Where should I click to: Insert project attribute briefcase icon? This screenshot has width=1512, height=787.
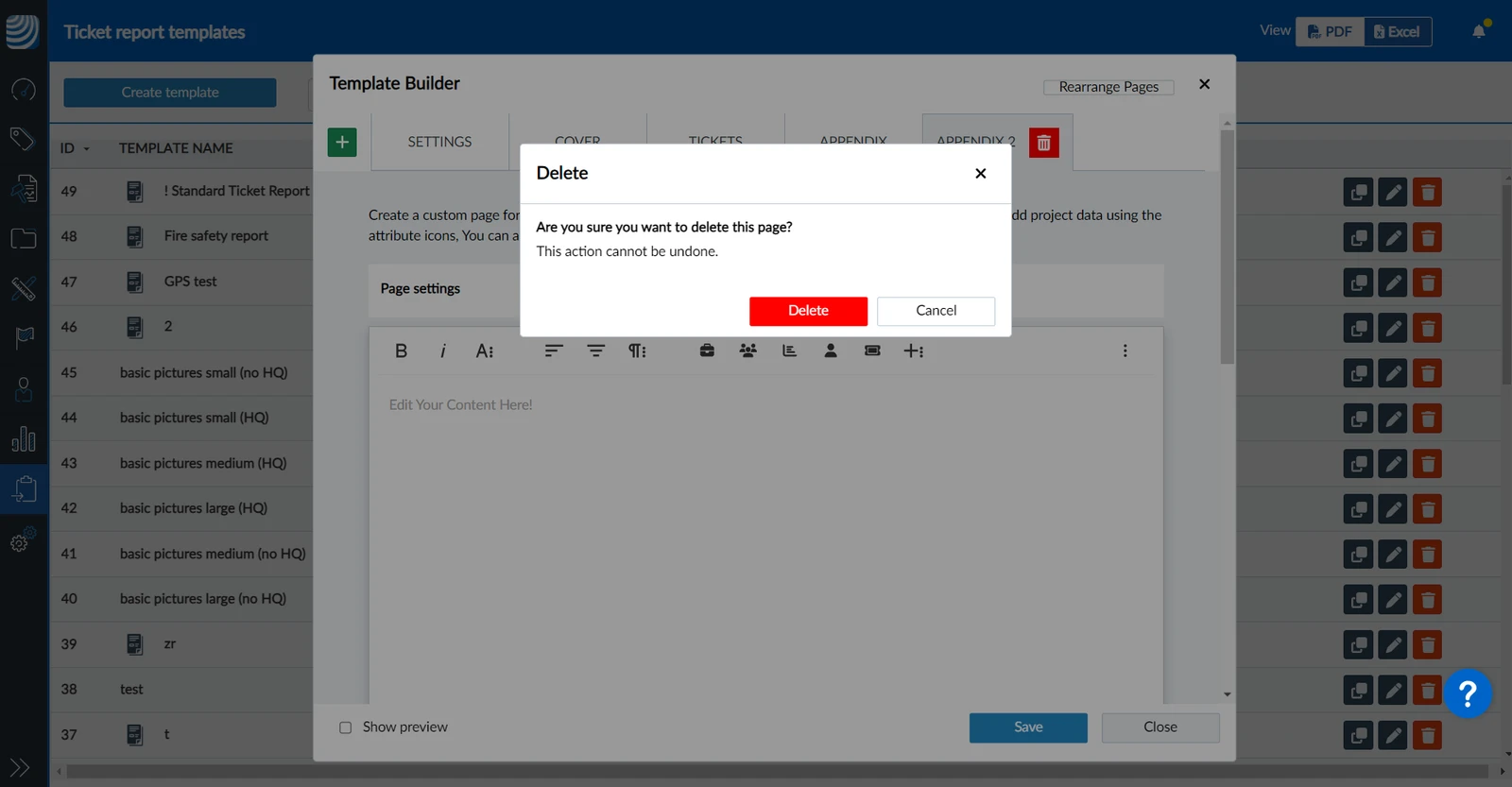click(x=707, y=351)
